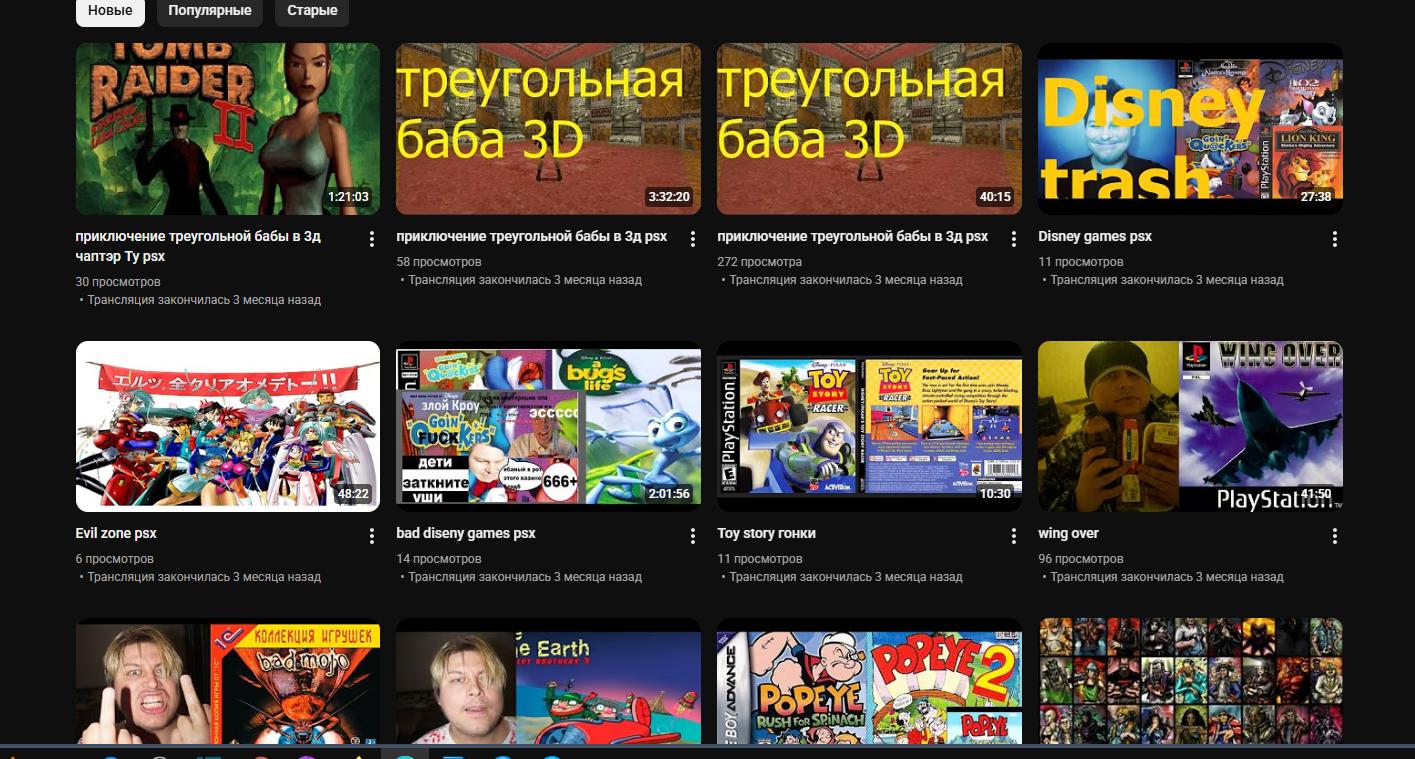Open three-dot menu for the 272-views треугольной бабы video
Screen dimensions: 1415x759
click(x=1013, y=239)
